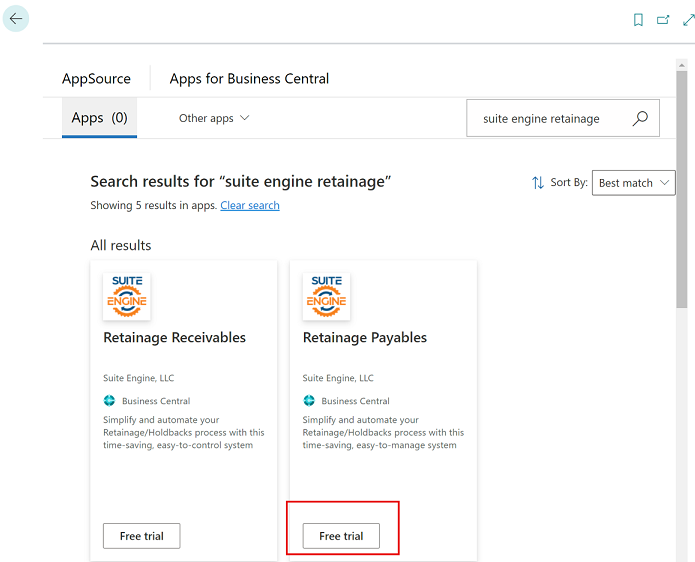Start Free trial for Retainage Receivables
695x562 pixels.
click(x=141, y=536)
